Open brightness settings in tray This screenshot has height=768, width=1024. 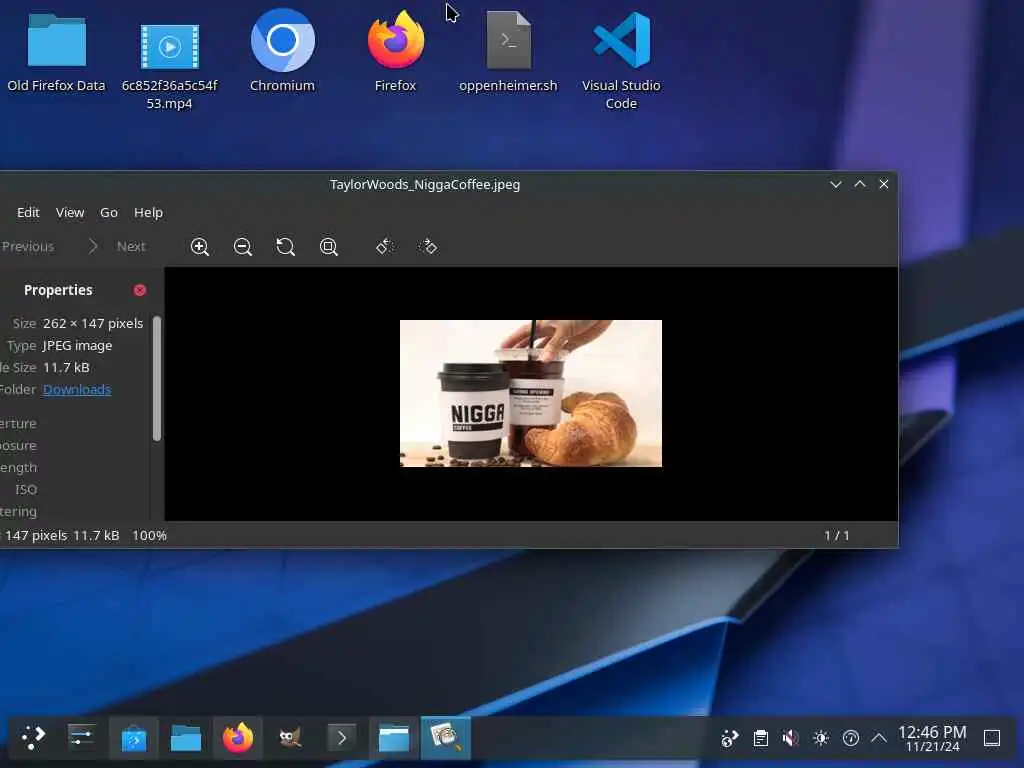(821, 739)
